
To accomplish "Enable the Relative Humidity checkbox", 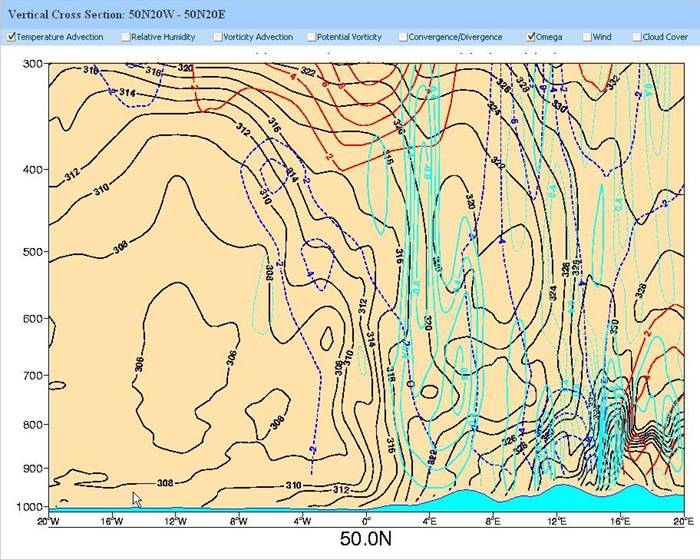I will 126,37.
